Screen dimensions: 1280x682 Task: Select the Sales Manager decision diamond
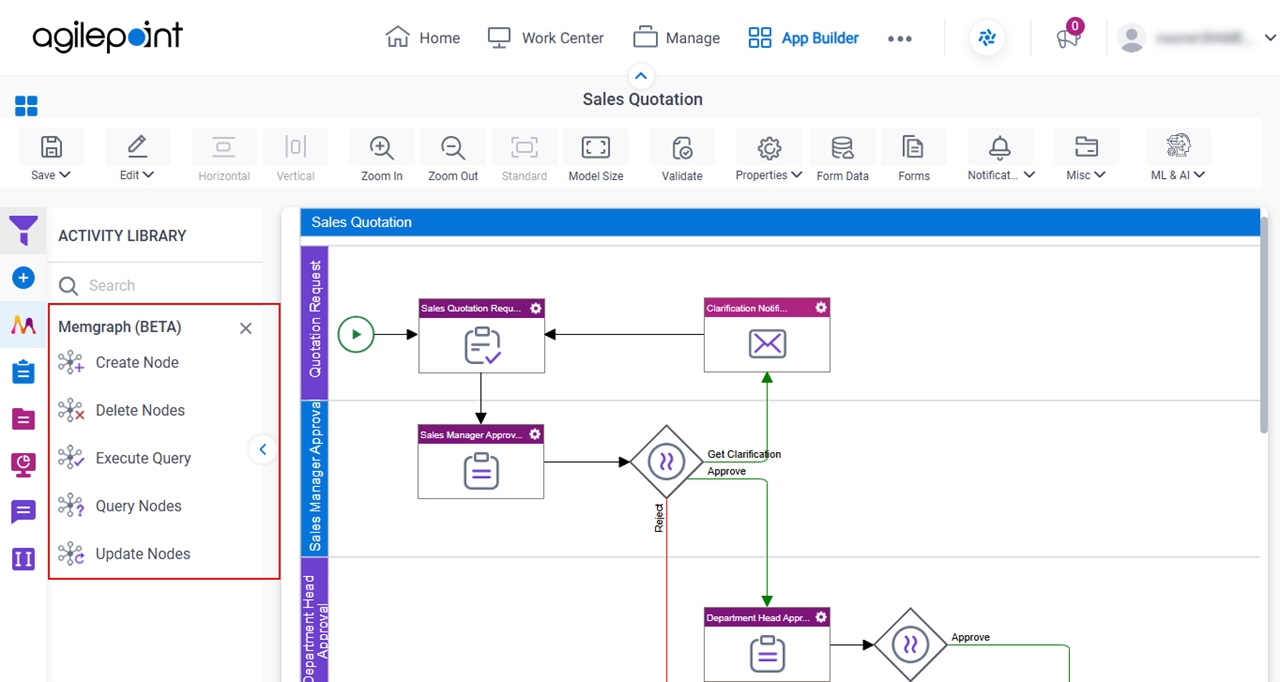point(666,462)
